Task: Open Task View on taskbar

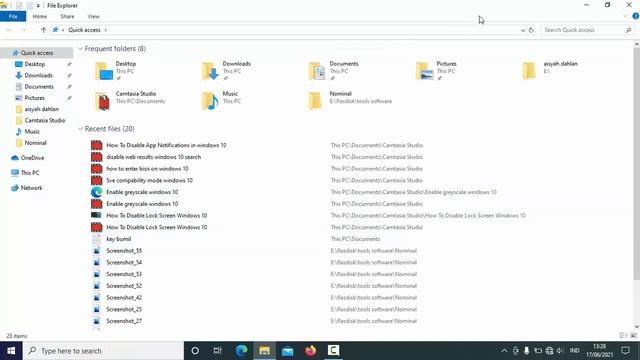Action: [x=218, y=351]
